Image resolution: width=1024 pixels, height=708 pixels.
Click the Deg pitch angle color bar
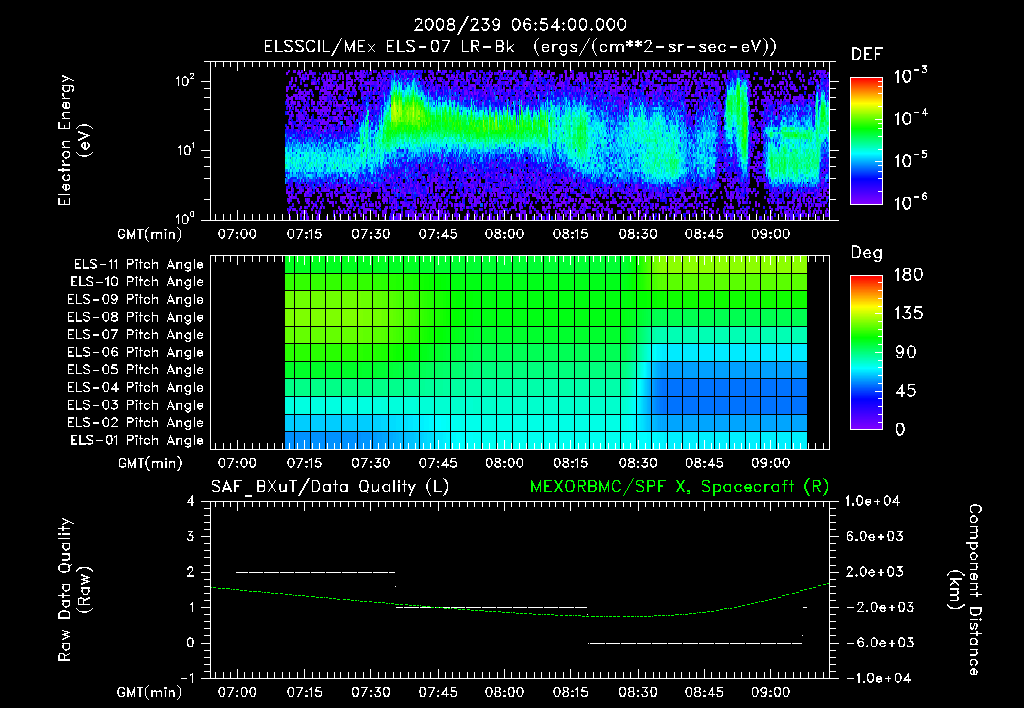pyautogui.click(x=866, y=352)
